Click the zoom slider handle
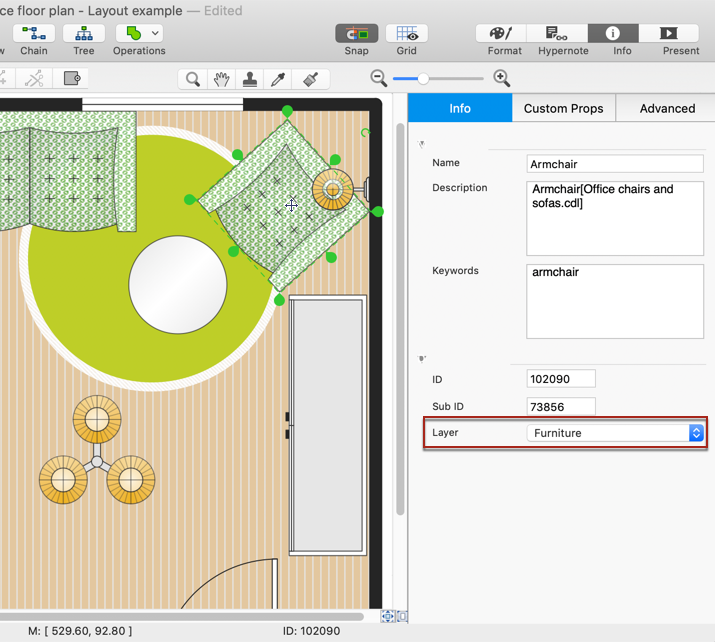The height and width of the screenshot is (642, 715). coord(424,78)
